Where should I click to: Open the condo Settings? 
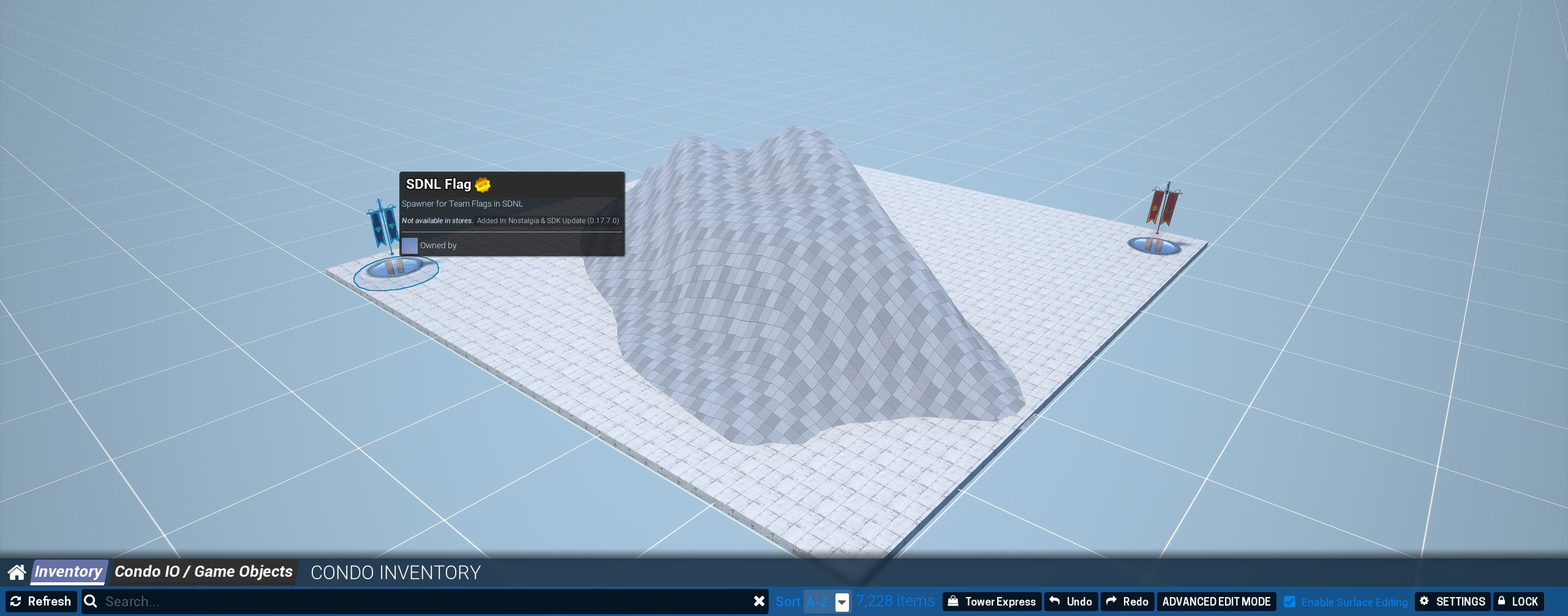[x=1452, y=601]
